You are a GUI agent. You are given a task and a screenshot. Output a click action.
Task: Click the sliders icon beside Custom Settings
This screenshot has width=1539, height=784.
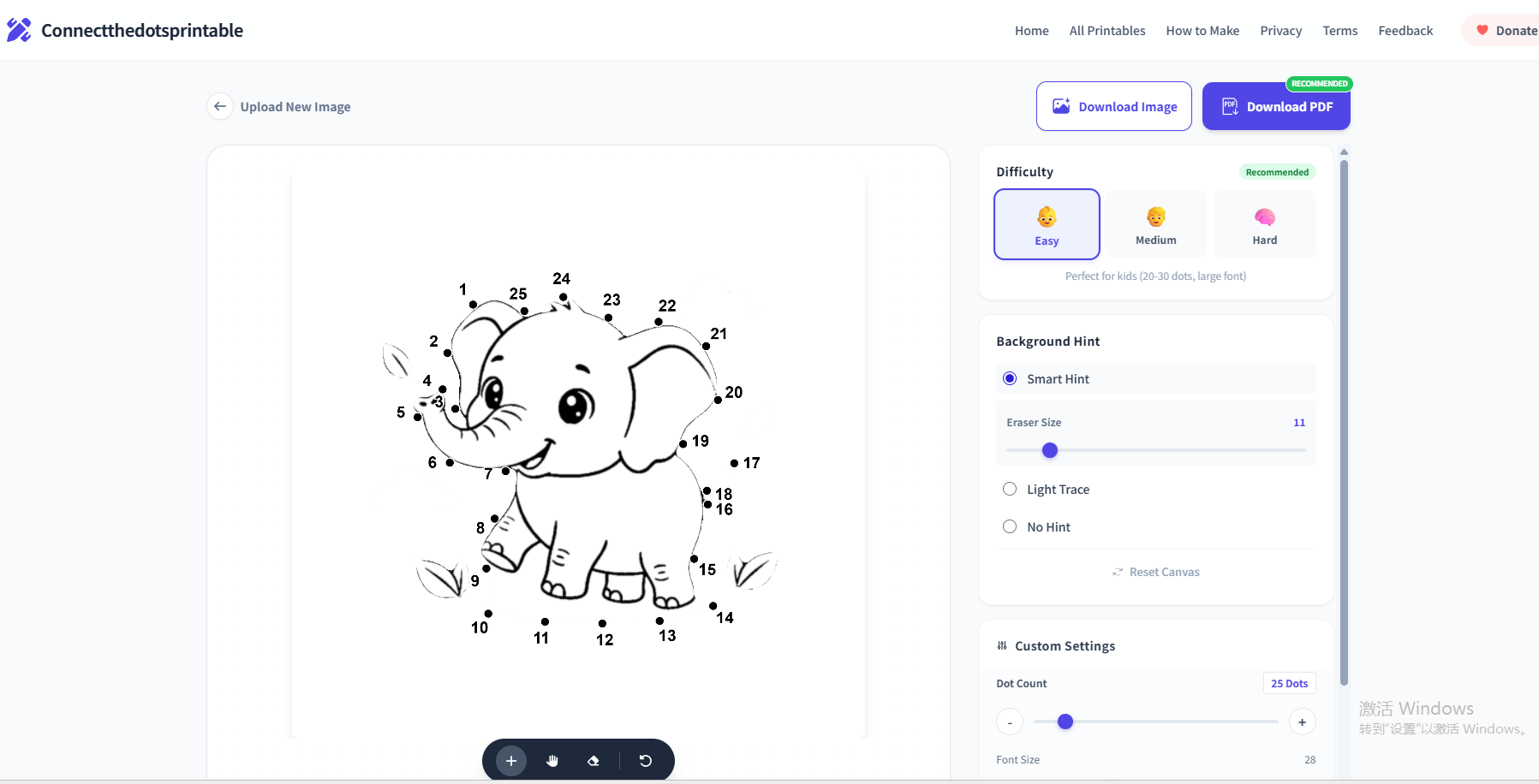(x=1002, y=645)
